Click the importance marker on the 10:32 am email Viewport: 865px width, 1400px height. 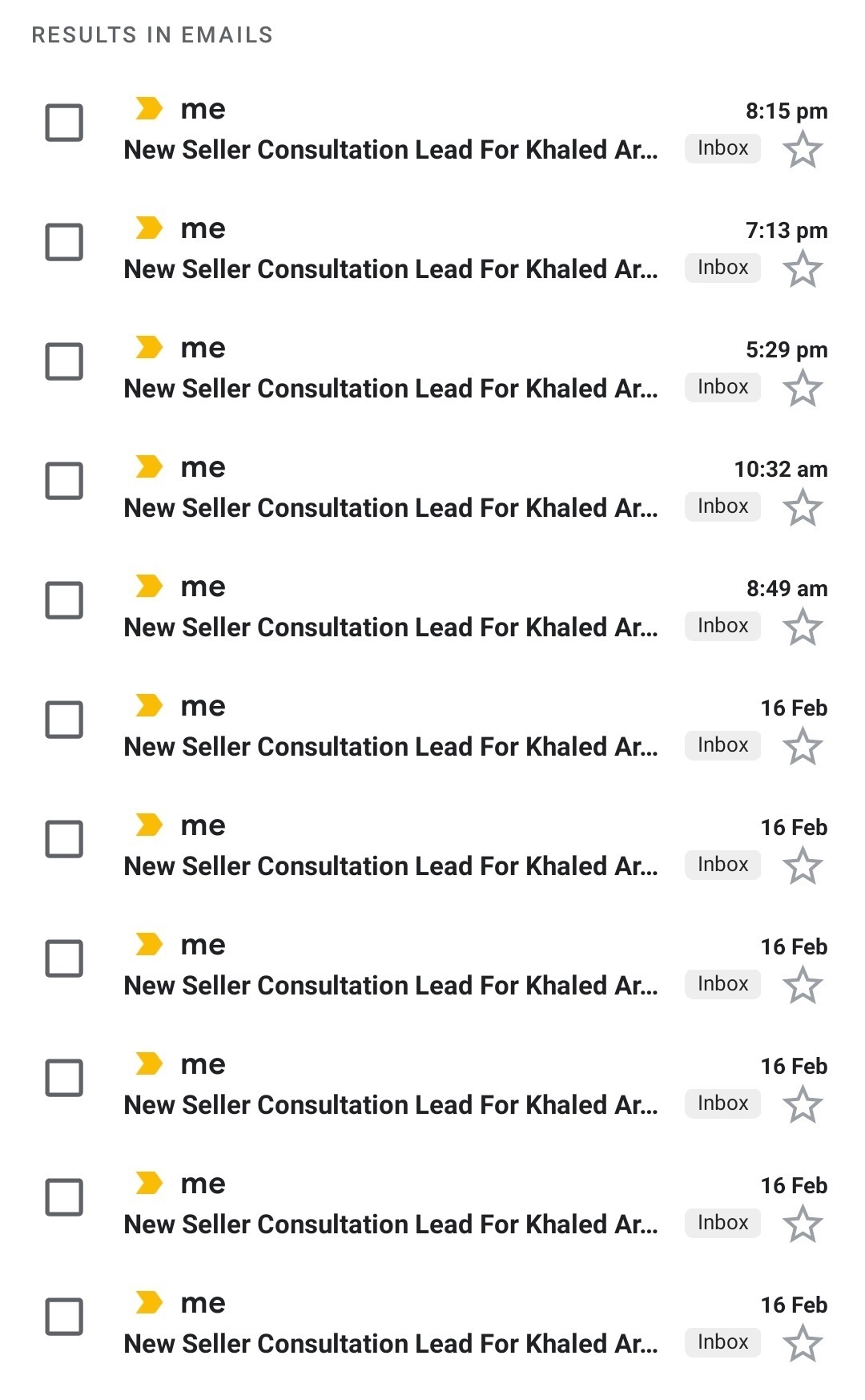point(149,466)
